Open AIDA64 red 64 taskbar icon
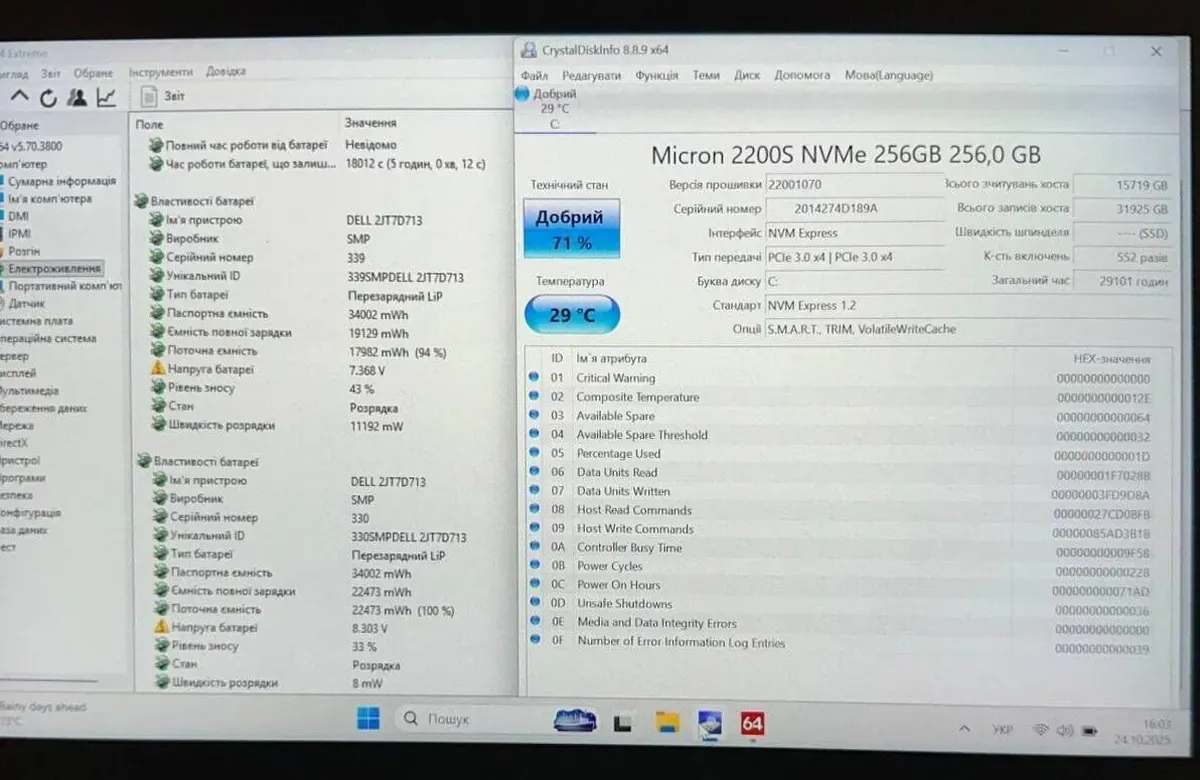Viewport: 1200px width, 780px height. (x=752, y=722)
